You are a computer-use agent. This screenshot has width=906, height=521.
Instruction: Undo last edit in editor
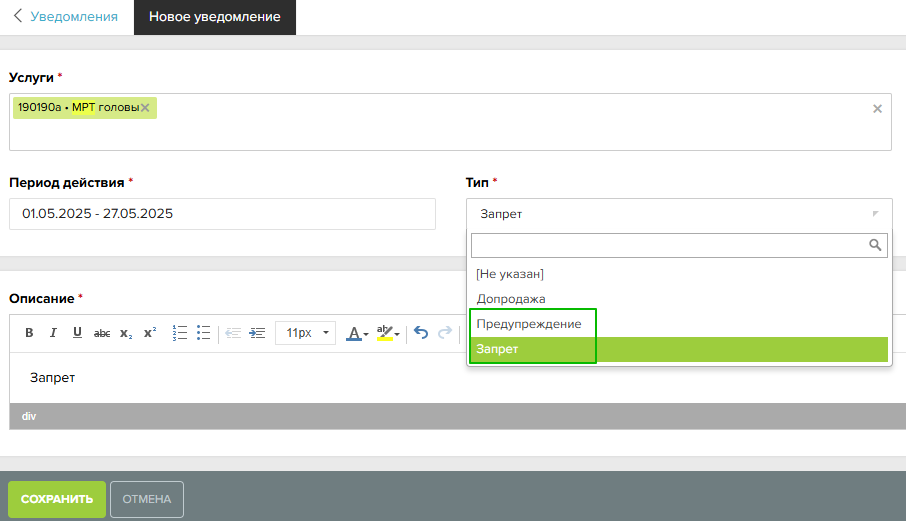click(421, 333)
